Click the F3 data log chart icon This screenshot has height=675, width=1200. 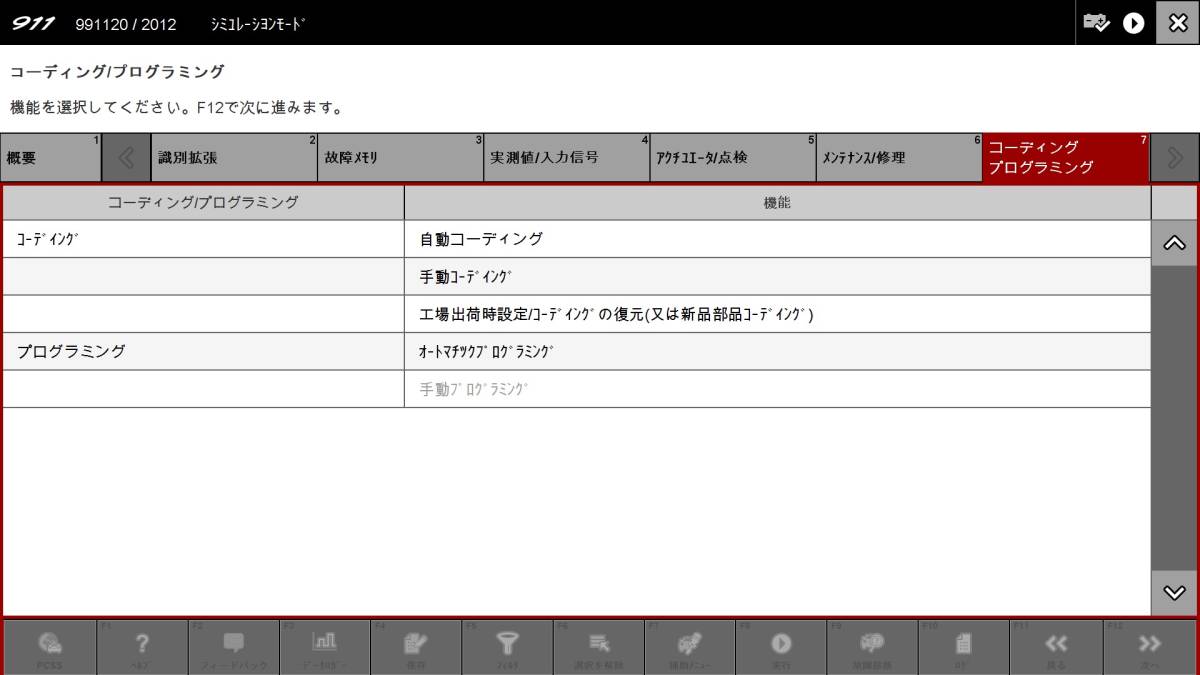pyautogui.click(x=325, y=645)
